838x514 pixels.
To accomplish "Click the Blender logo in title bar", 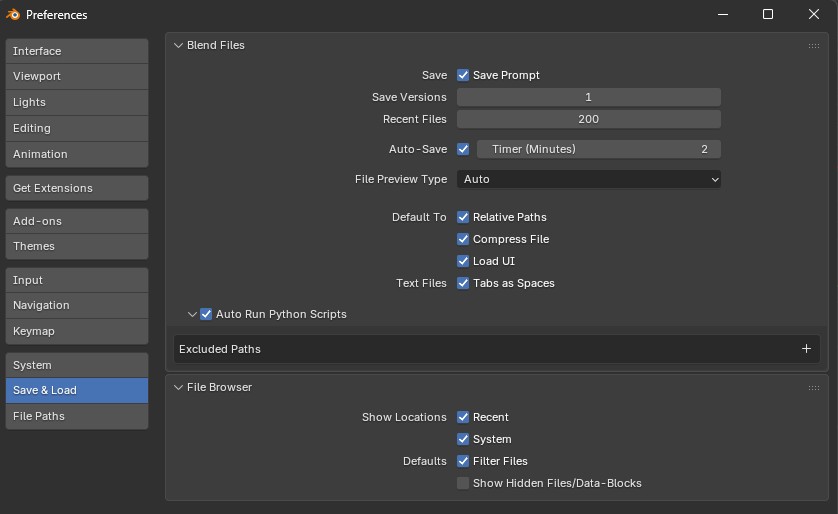I will pyautogui.click(x=13, y=14).
